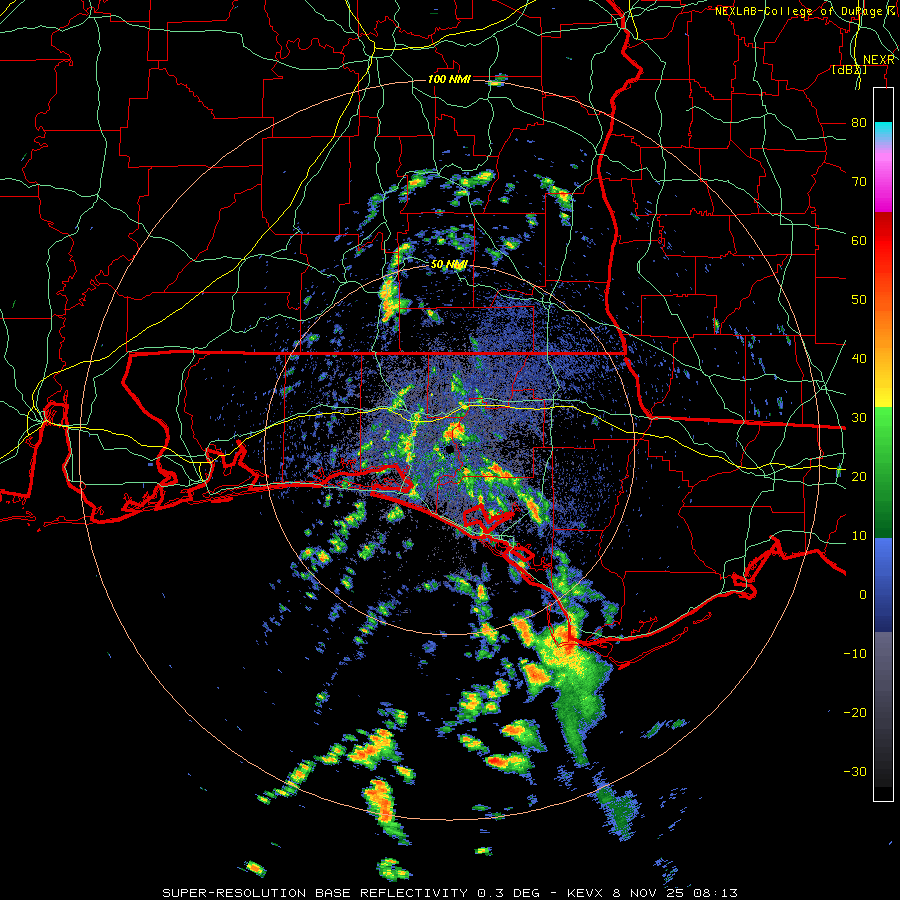Click the 60 dBZ scale value
Image resolution: width=900 pixels, height=900 pixels.
click(x=859, y=240)
